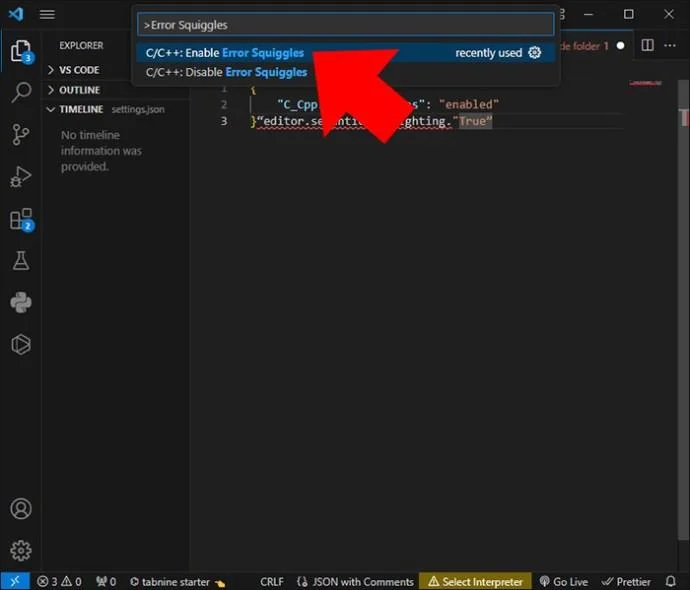Click the "True" text on line 3
Image resolution: width=690 pixels, height=590 pixels.
[x=472, y=121]
